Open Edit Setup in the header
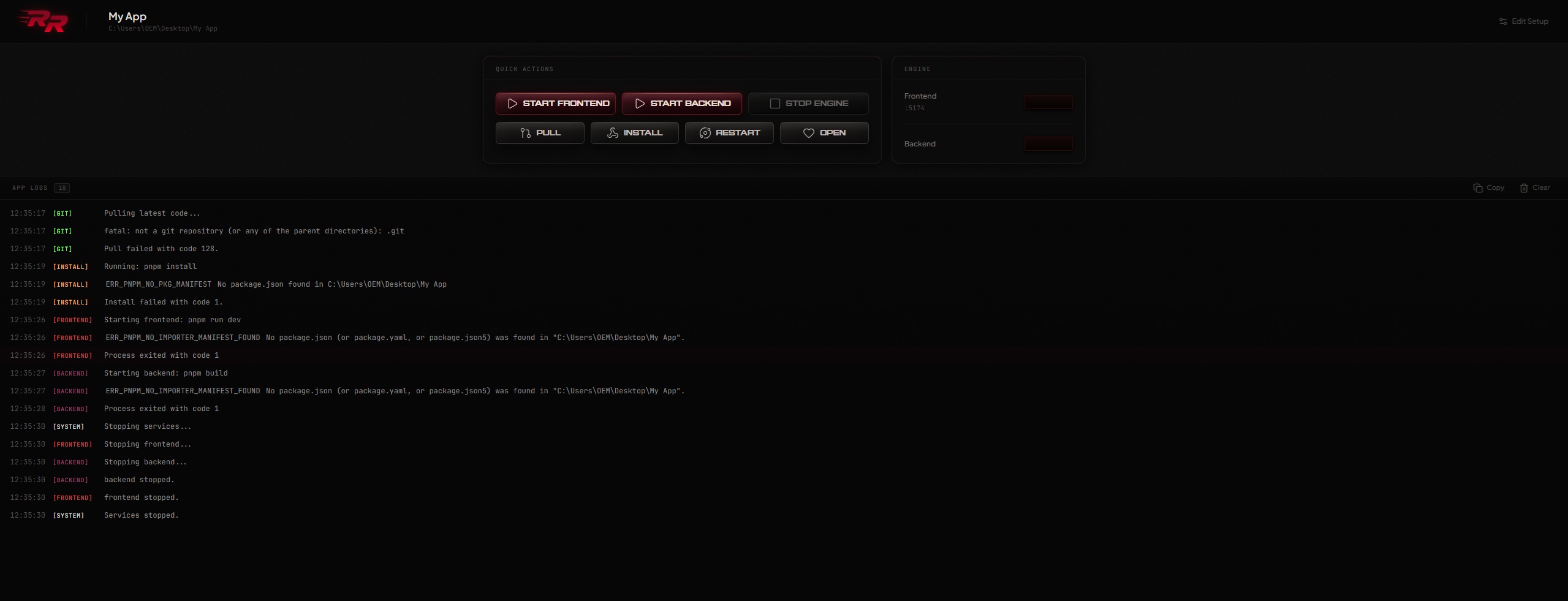The height and width of the screenshot is (601, 1568). coord(1524,21)
